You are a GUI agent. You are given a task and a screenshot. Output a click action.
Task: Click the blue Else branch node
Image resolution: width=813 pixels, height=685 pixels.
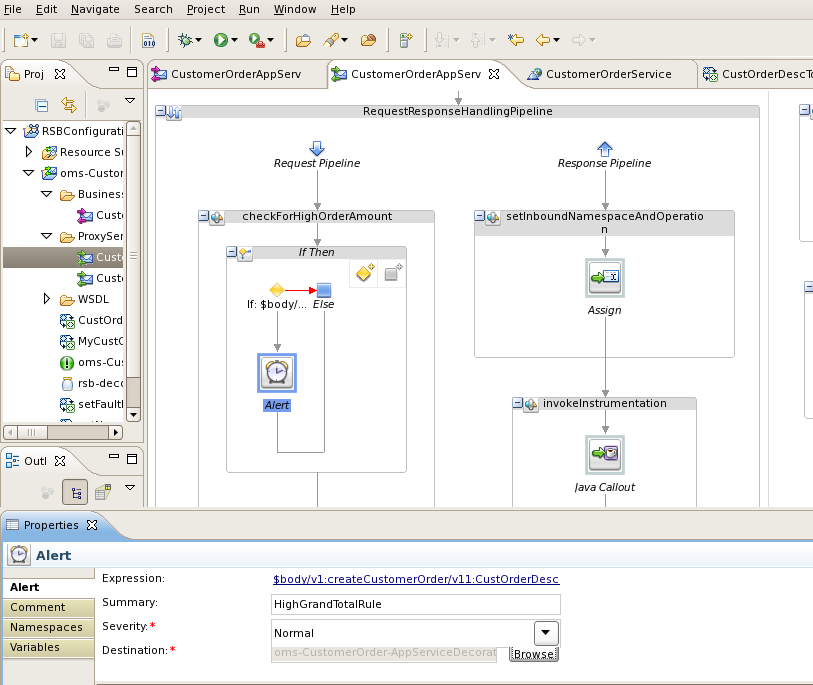pos(323,290)
